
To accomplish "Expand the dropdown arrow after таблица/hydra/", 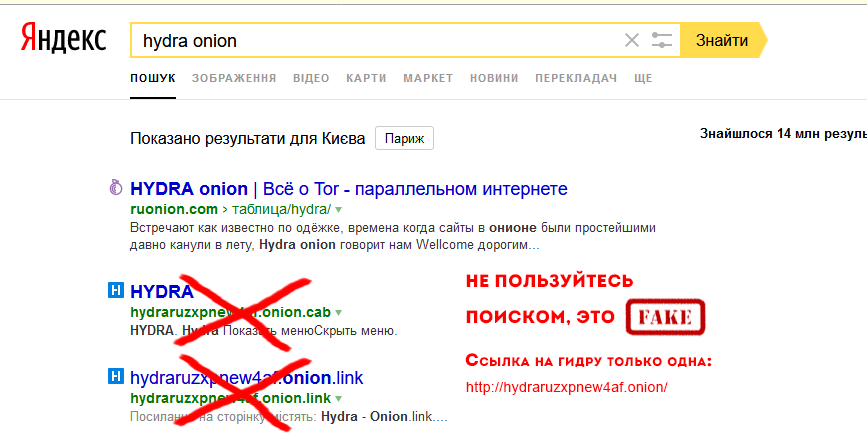I will point(338,210).
